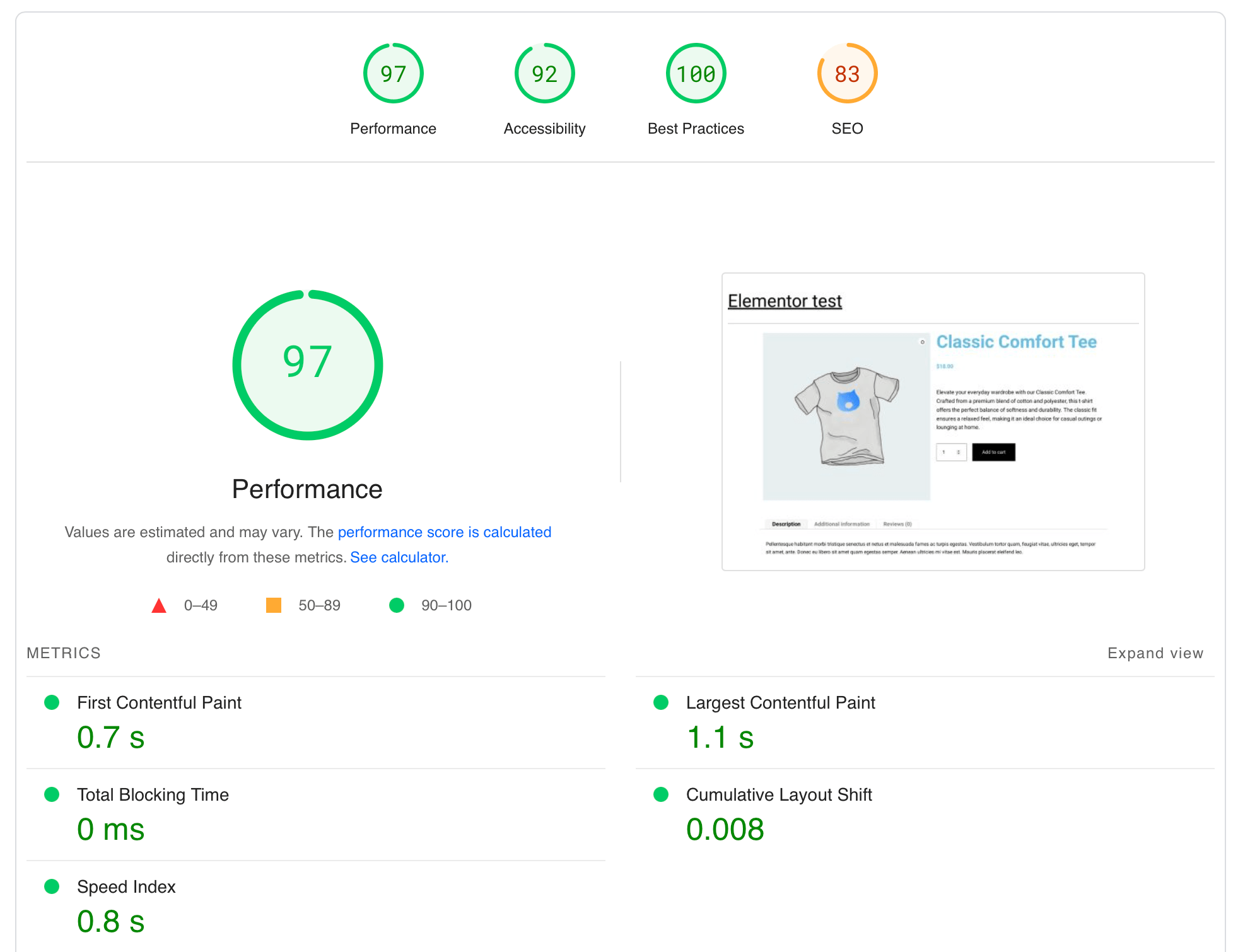
Task: Click the large 97 performance circle
Action: (307, 364)
